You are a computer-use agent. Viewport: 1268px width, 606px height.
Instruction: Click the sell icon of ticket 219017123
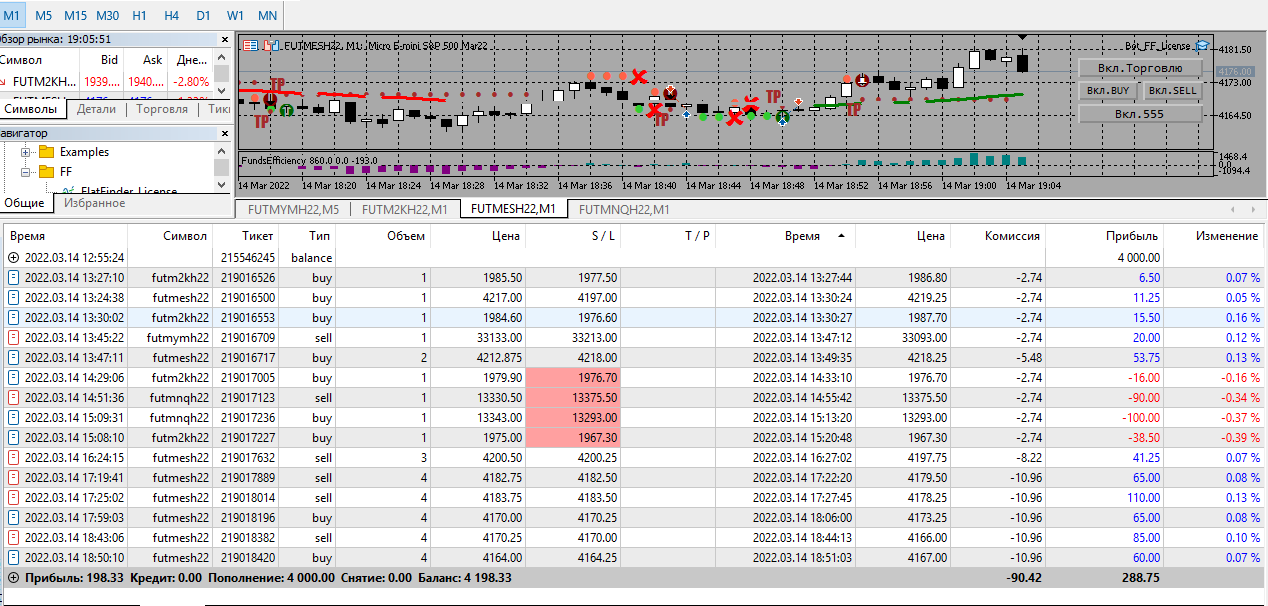(13, 397)
